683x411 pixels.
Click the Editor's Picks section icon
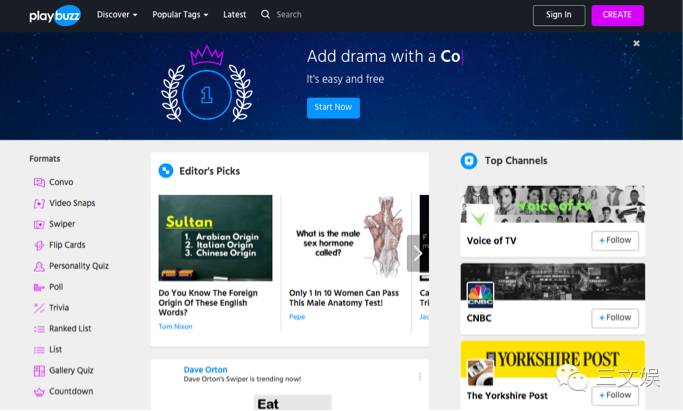(166, 171)
